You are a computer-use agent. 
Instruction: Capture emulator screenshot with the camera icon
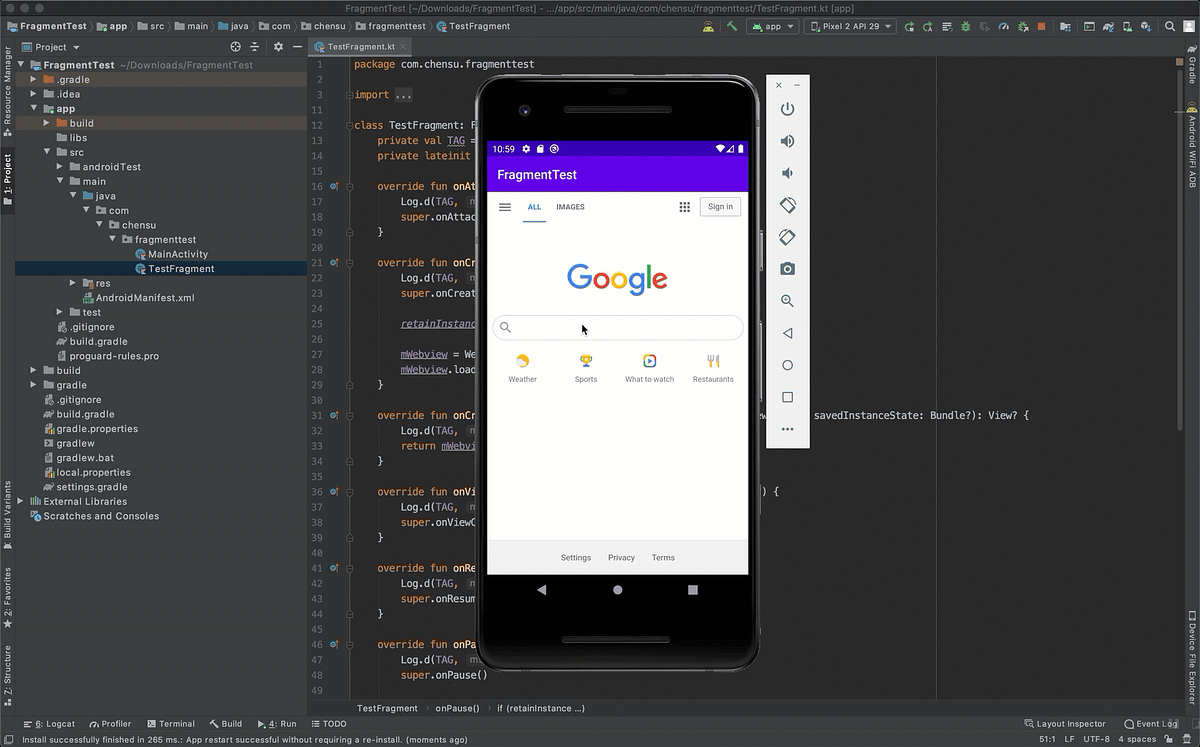[788, 268]
